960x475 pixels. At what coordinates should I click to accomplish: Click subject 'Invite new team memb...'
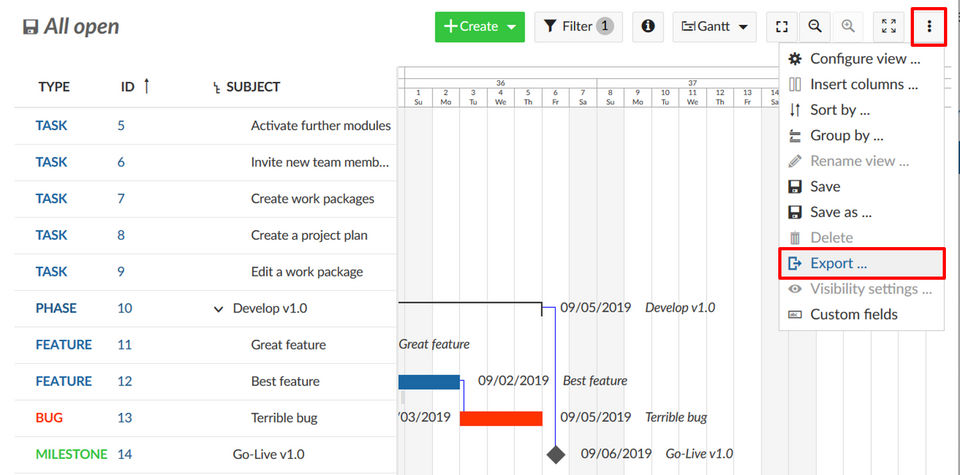coord(319,162)
